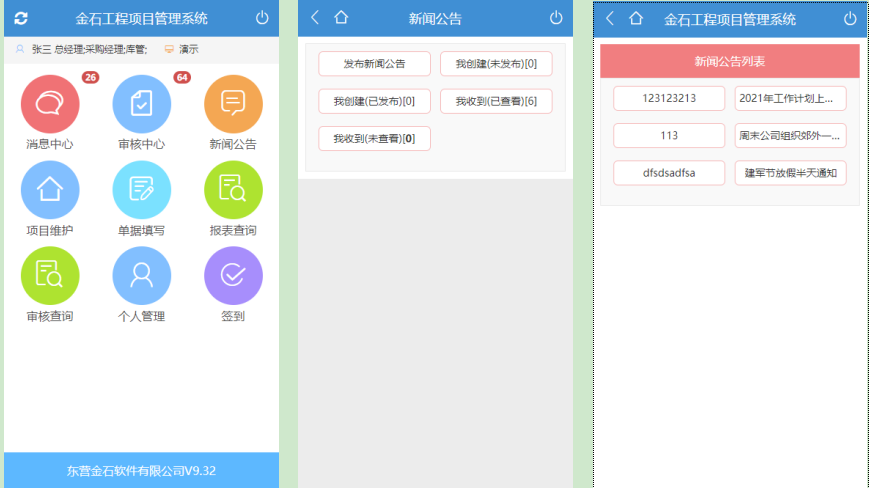Open the 审核中心 approval center icon
This screenshot has height=488, width=869.
pyautogui.click(x=141, y=104)
